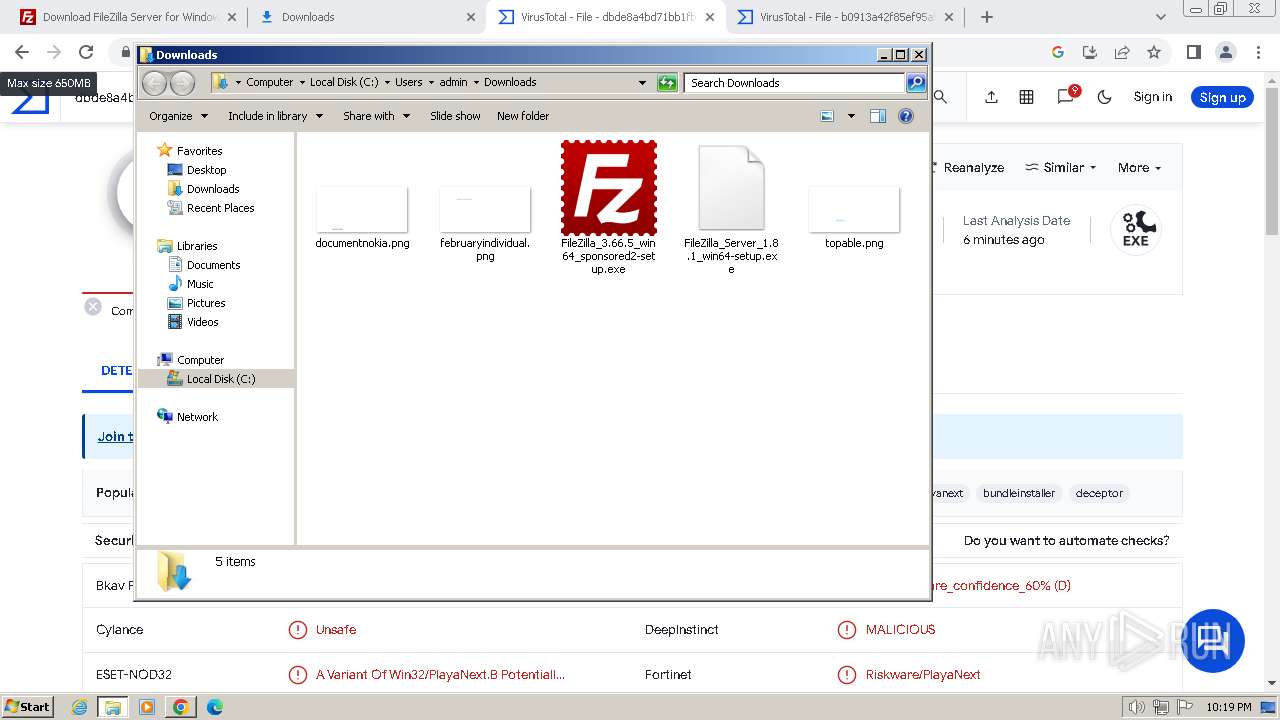Toggle VirusTotal dark mode
1280x720 pixels.
point(1104,97)
